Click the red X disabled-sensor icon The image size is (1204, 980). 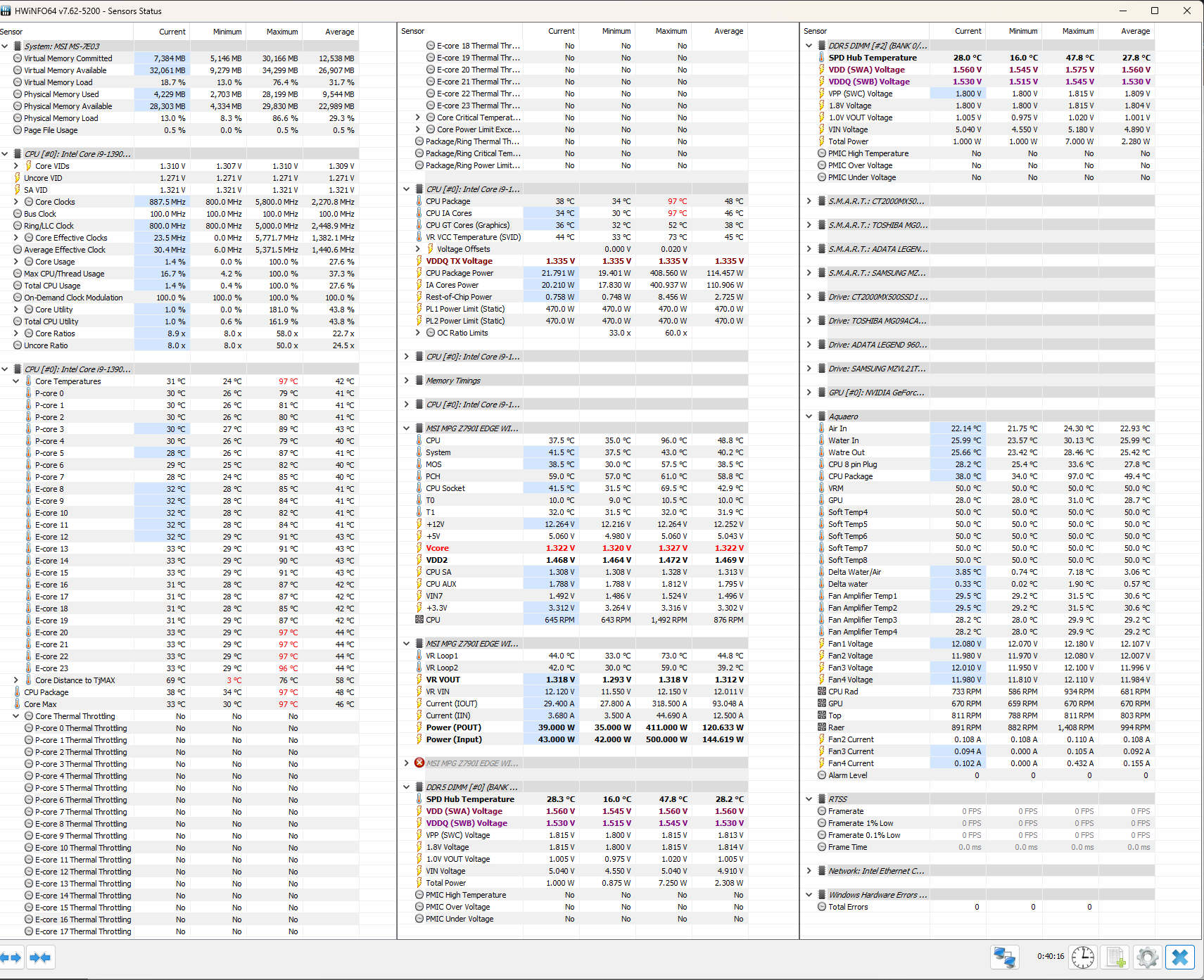[x=419, y=763]
